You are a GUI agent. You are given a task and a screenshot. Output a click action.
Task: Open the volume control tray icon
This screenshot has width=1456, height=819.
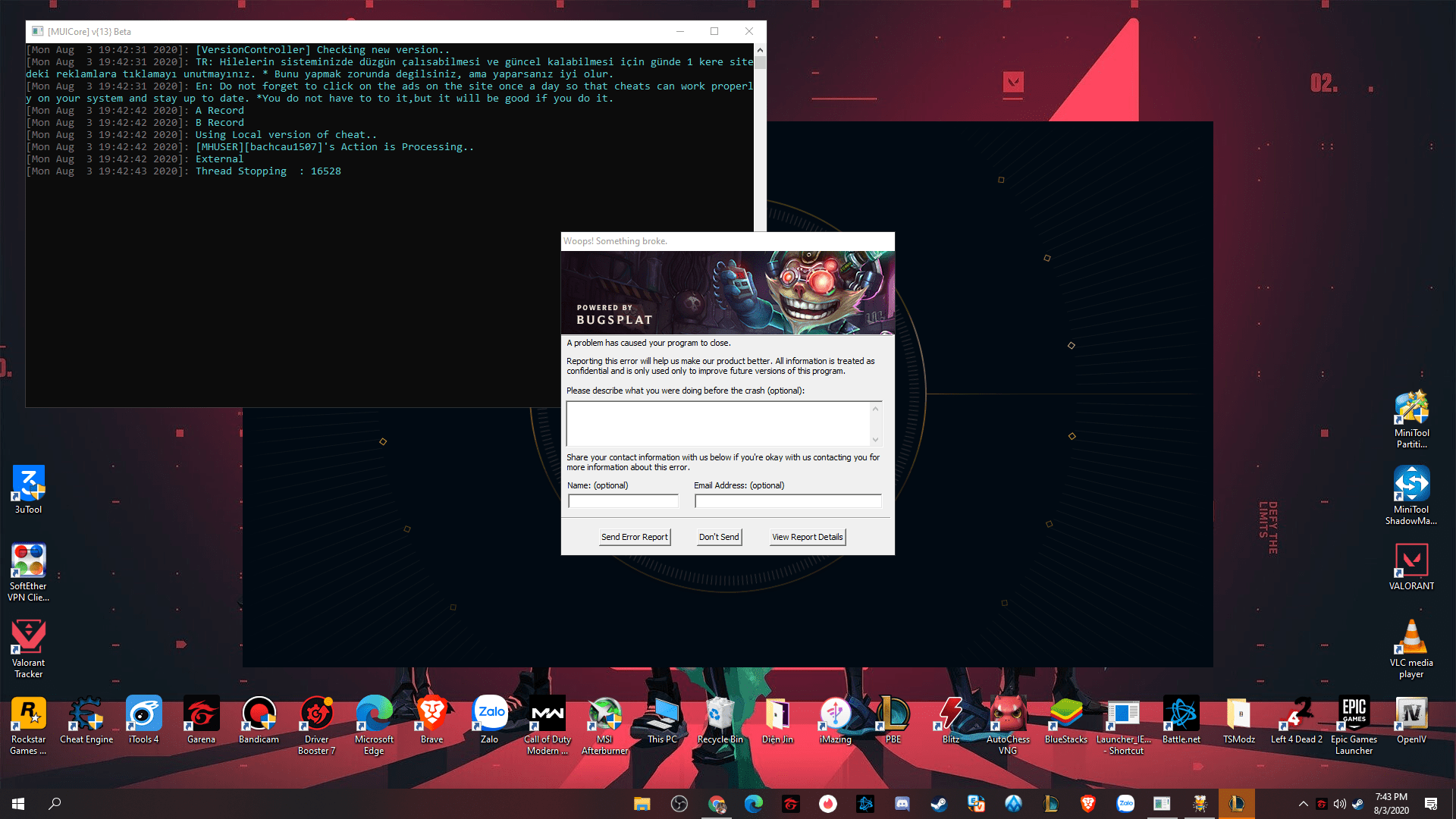1340,804
